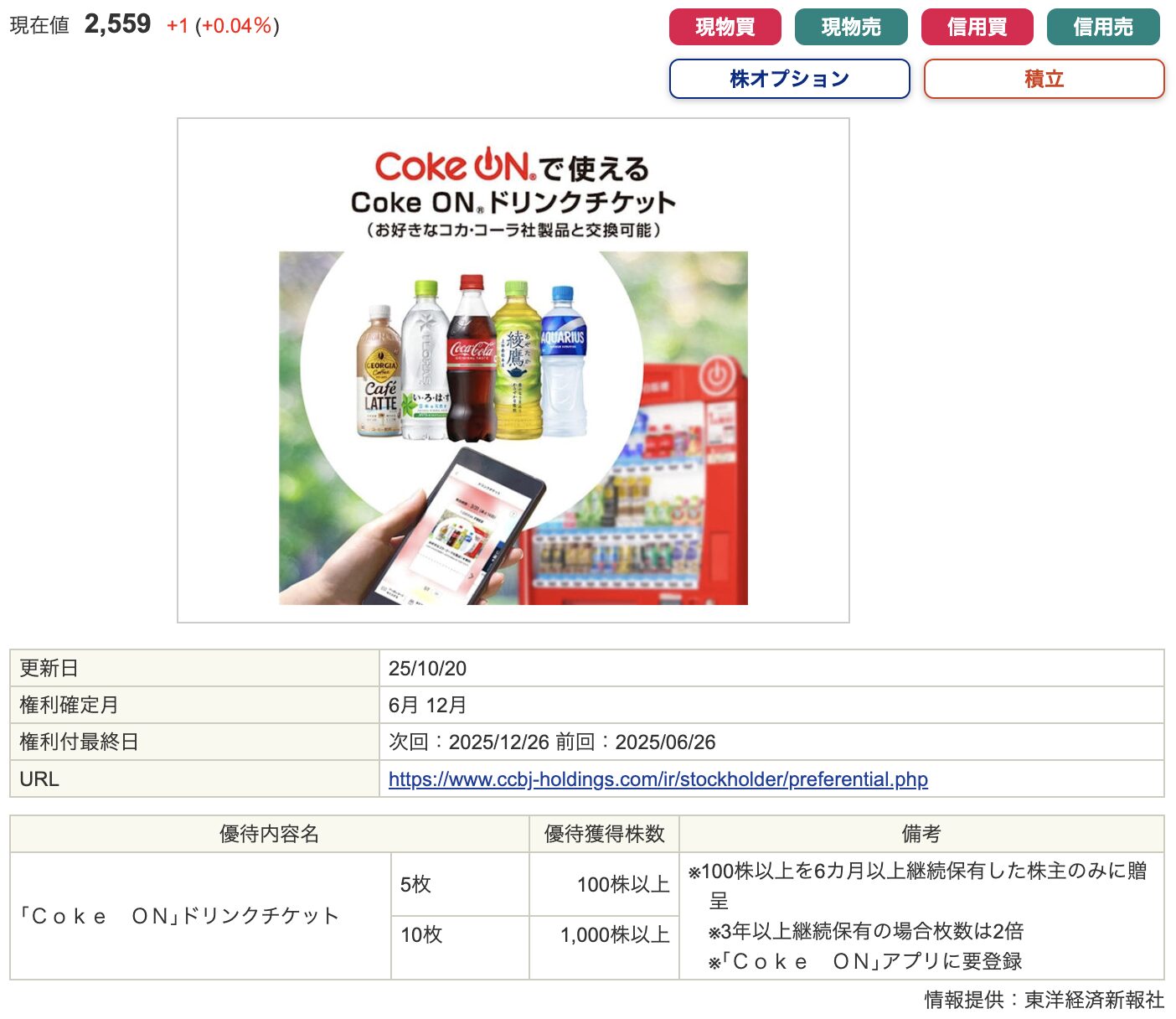
Task: Open the 株オプション page
Action: click(x=789, y=79)
